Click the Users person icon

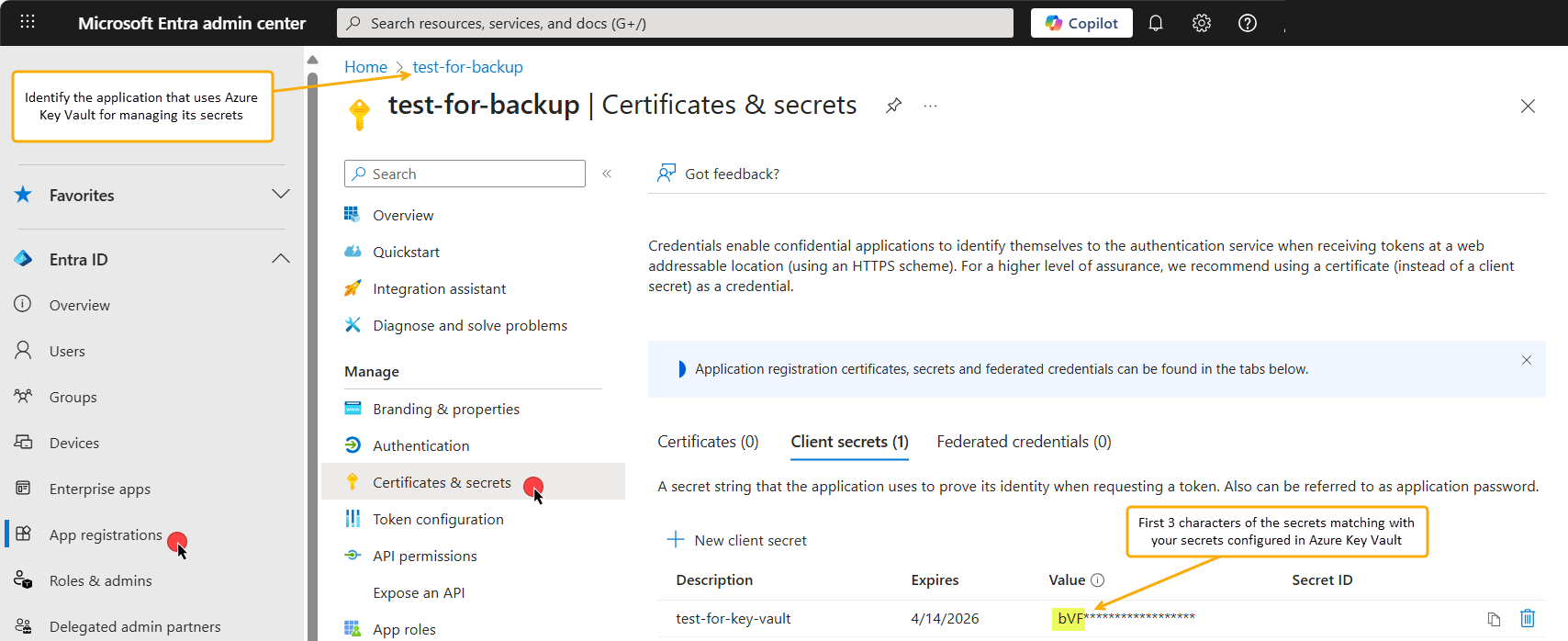(23, 350)
